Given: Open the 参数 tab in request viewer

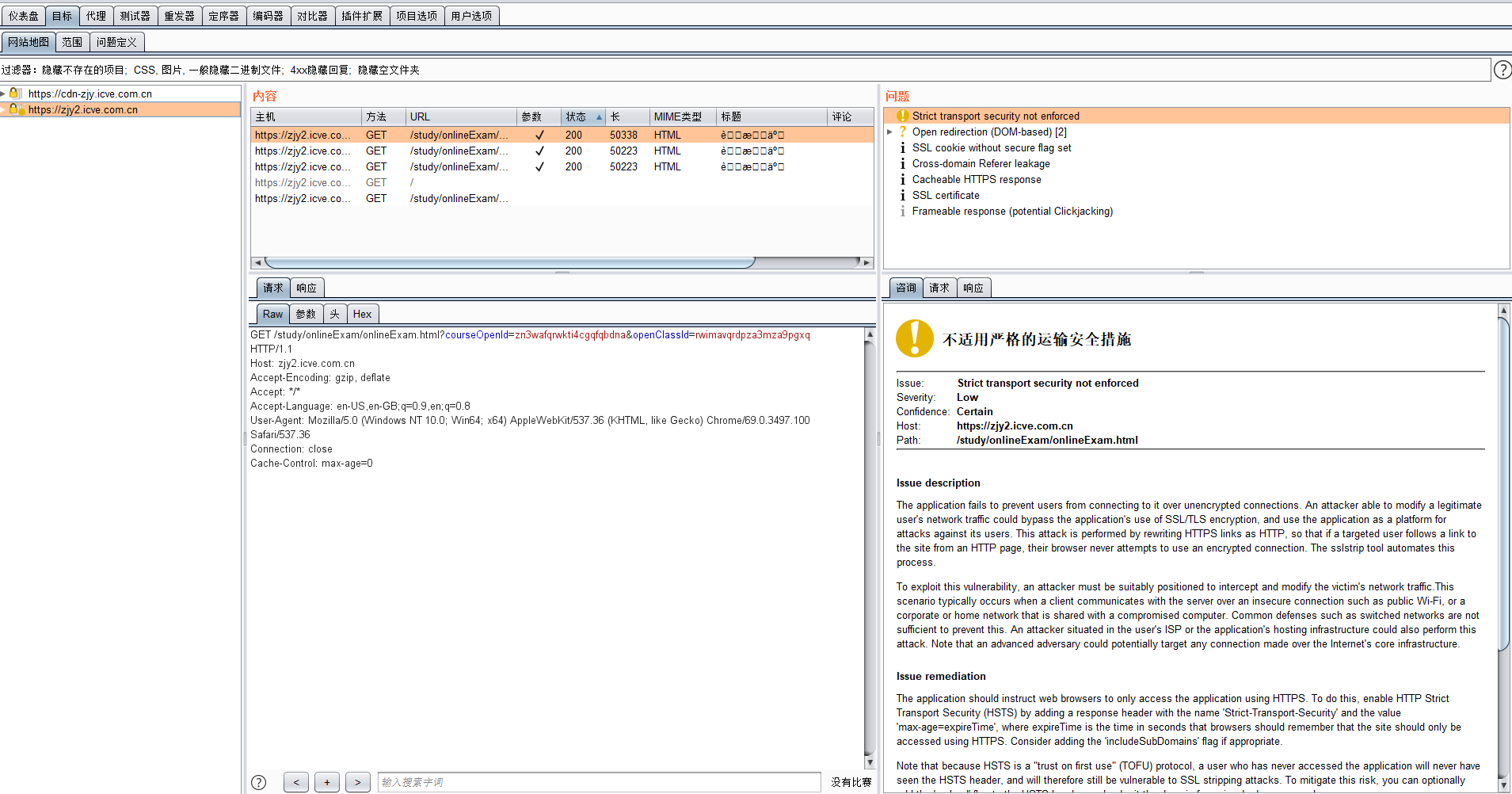Looking at the screenshot, I should [x=306, y=314].
